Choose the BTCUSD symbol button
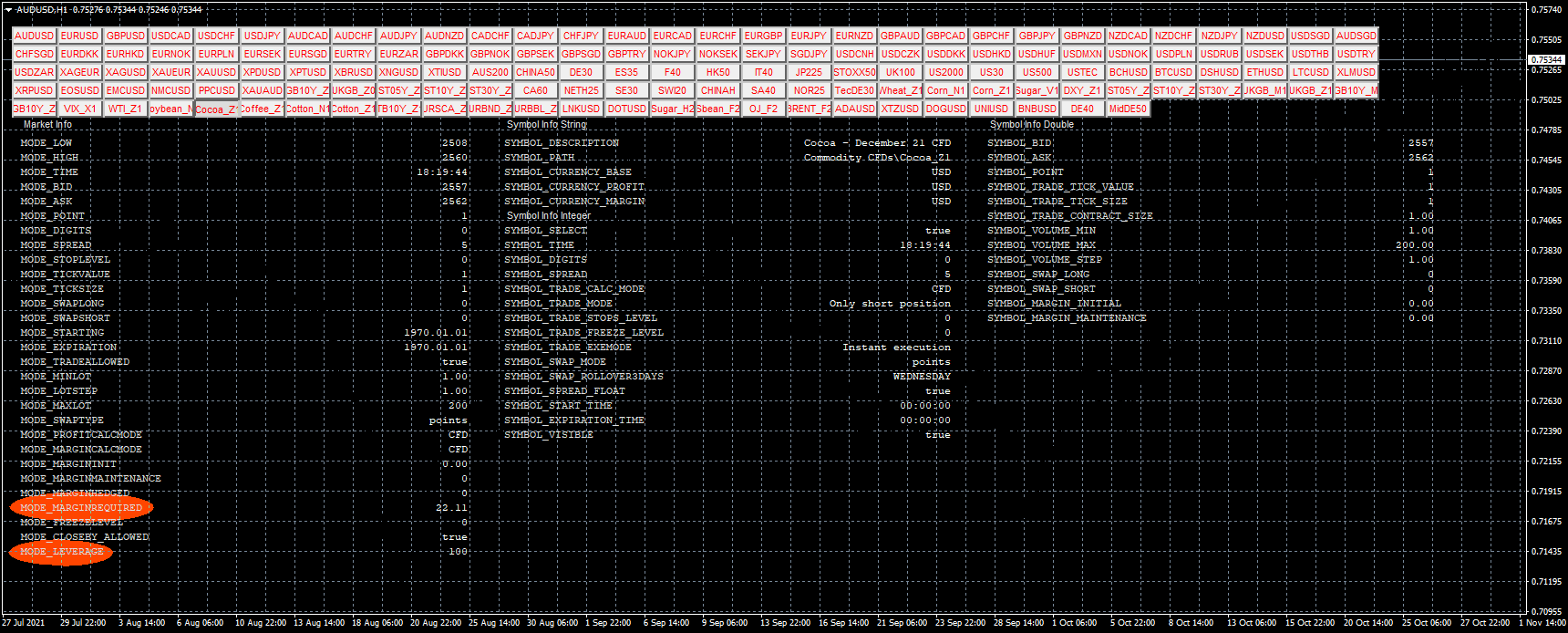Screen dimensions: 1568x633 (x=1174, y=72)
